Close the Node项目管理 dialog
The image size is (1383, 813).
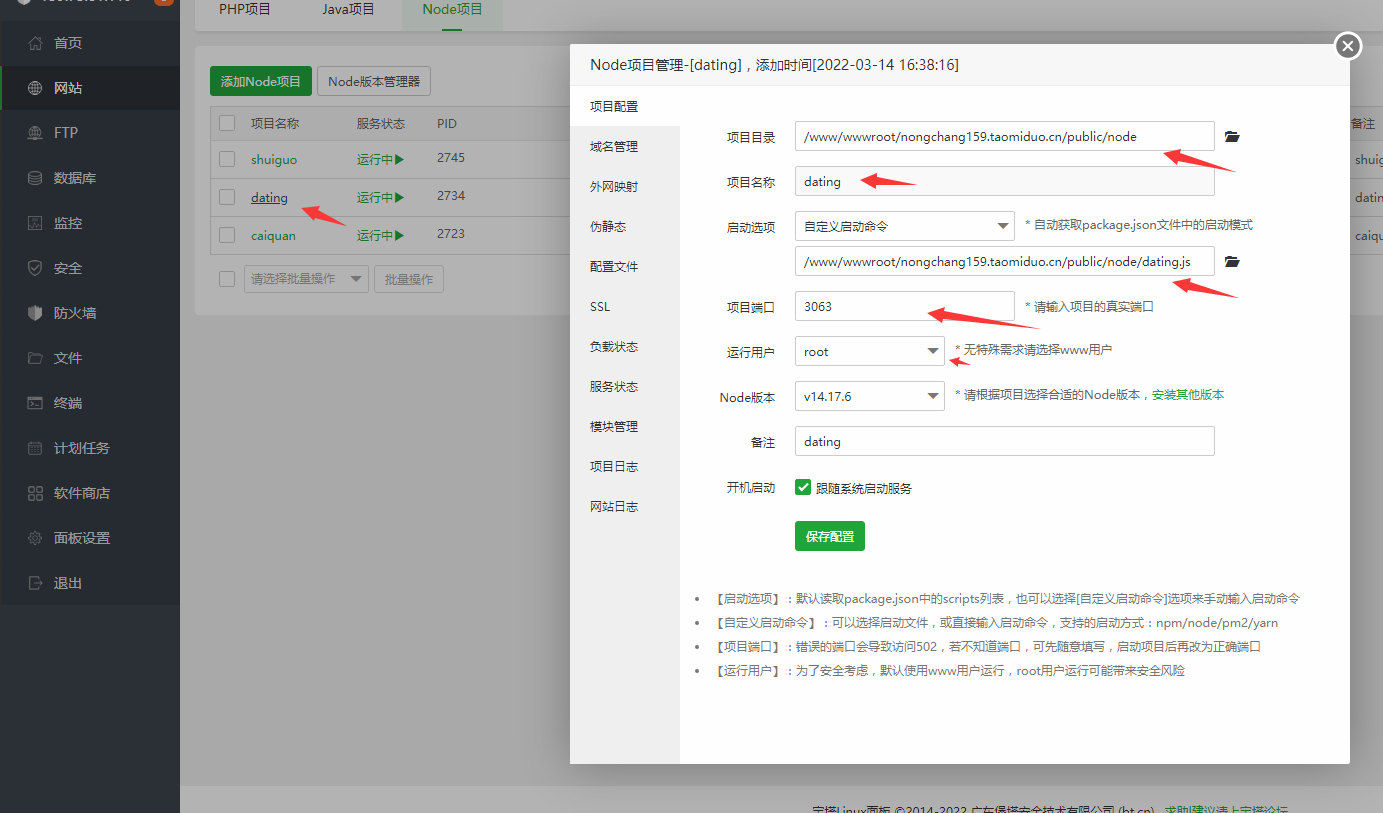click(1348, 46)
